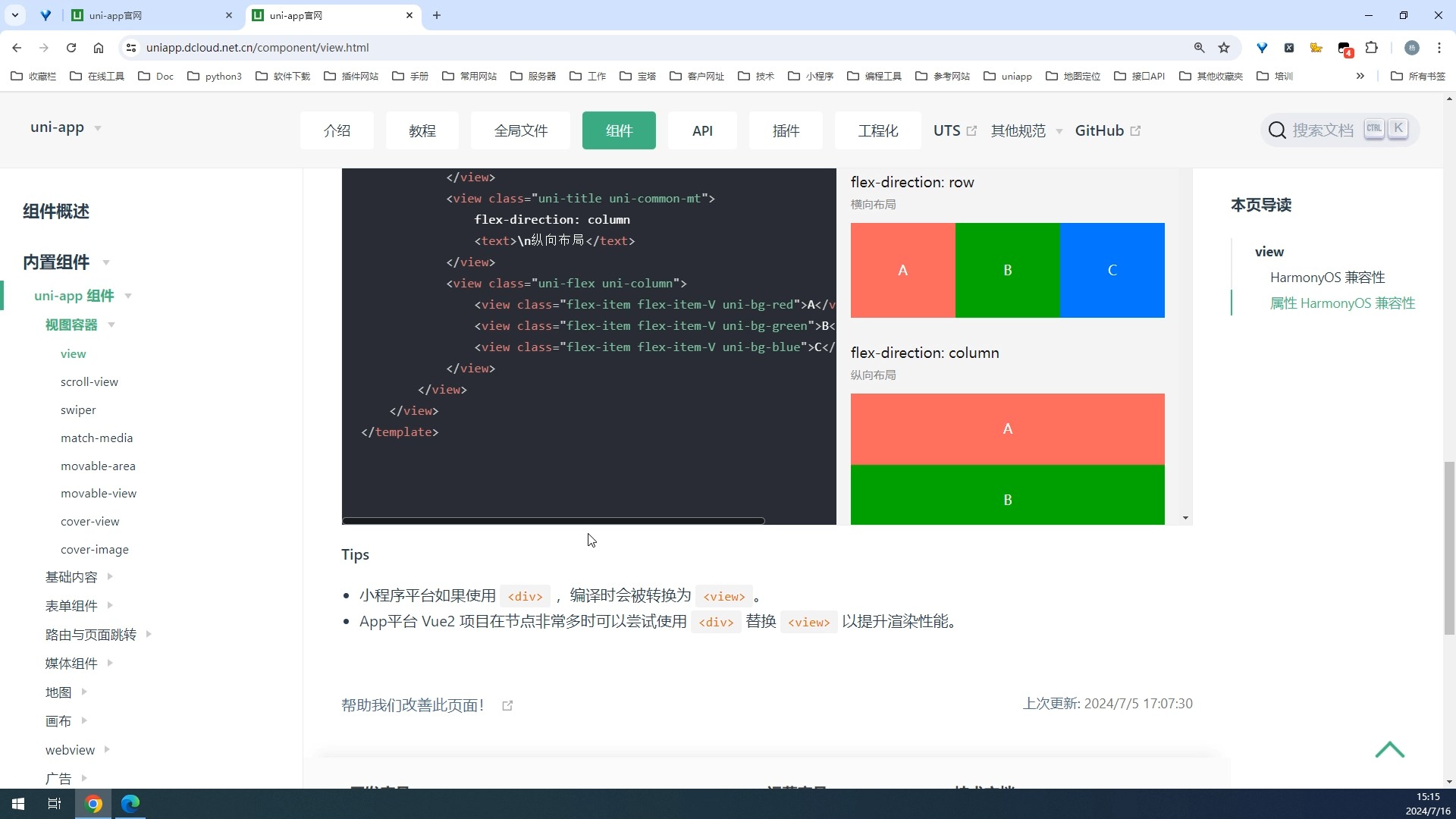Open the uniapp bookmark folder
The height and width of the screenshot is (819, 1456).
[1008, 76]
